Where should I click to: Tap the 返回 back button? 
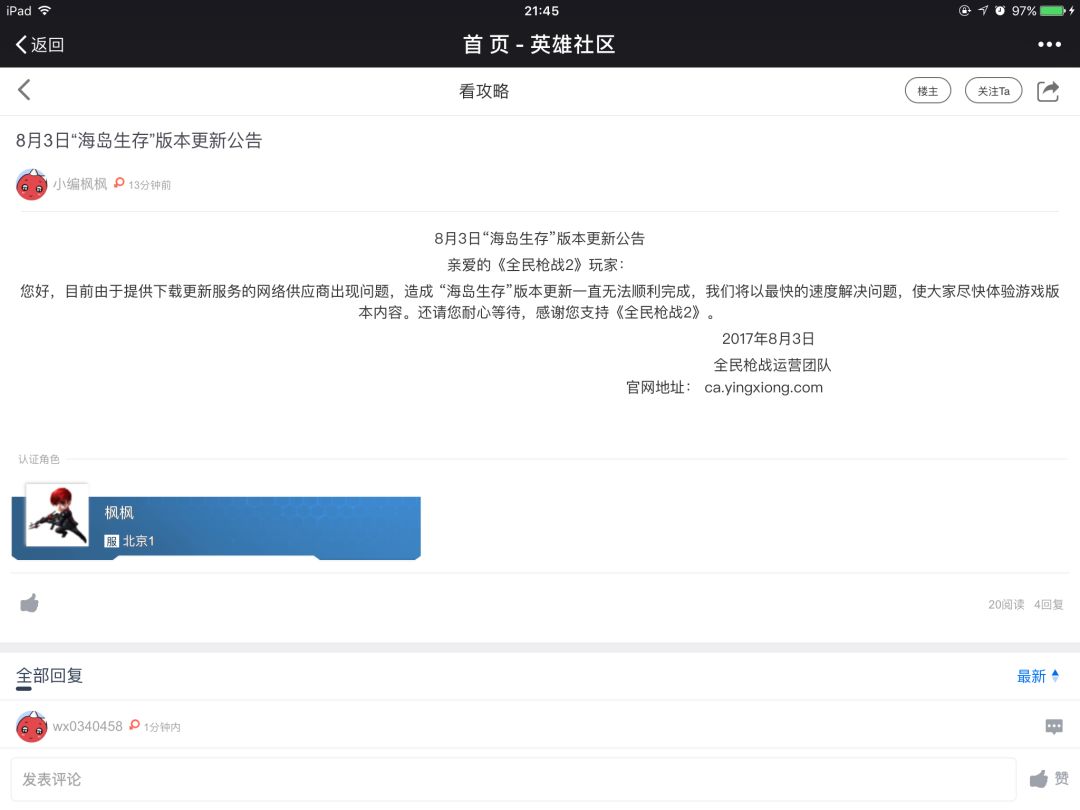pos(39,45)
